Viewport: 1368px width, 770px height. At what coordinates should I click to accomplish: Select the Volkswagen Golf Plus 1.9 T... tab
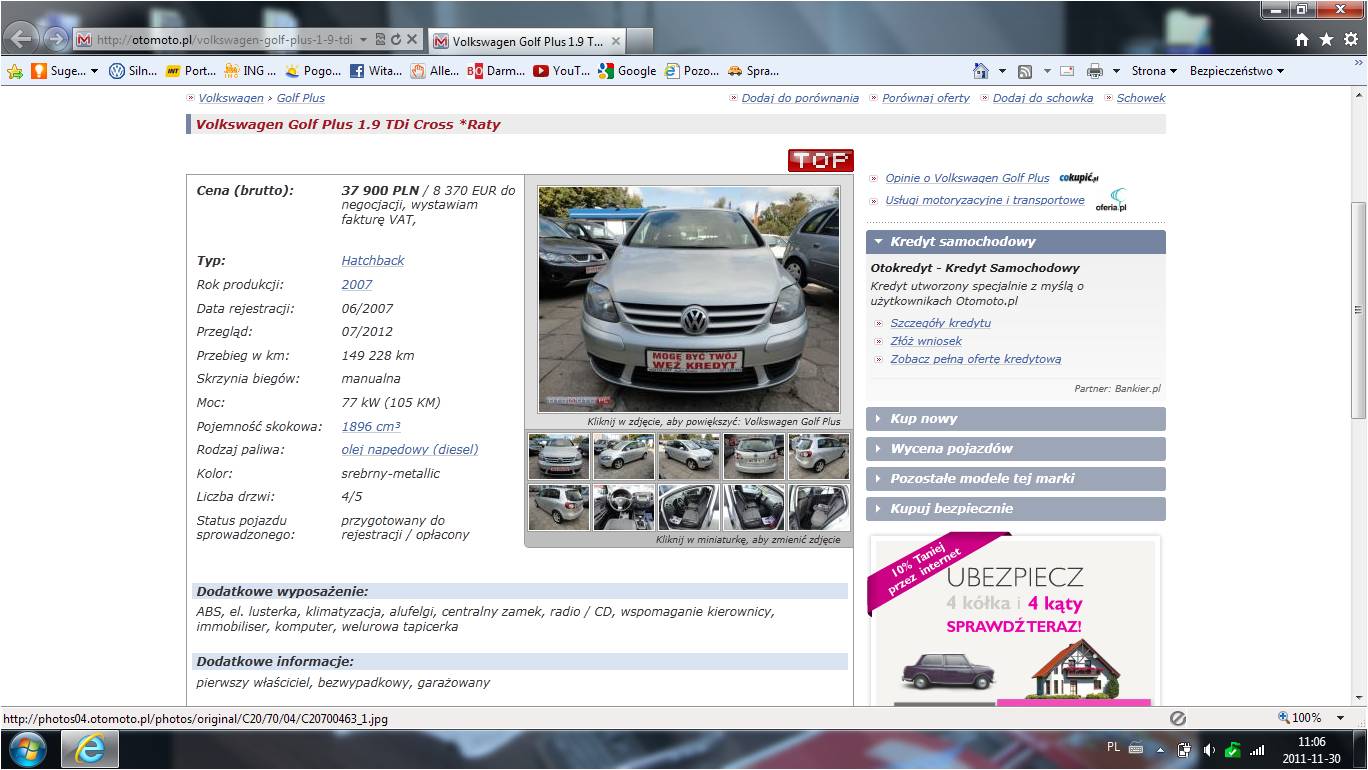(527, 41)
